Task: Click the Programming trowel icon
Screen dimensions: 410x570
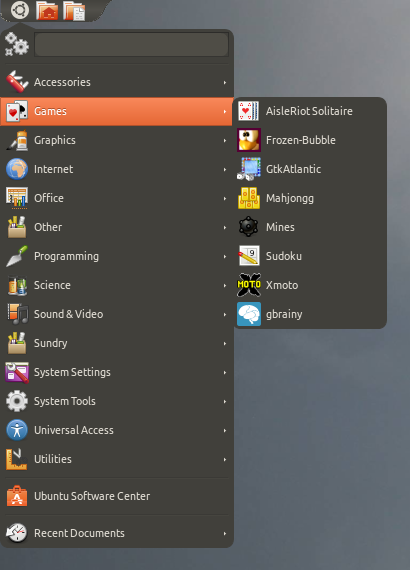Action: (17, 256)
